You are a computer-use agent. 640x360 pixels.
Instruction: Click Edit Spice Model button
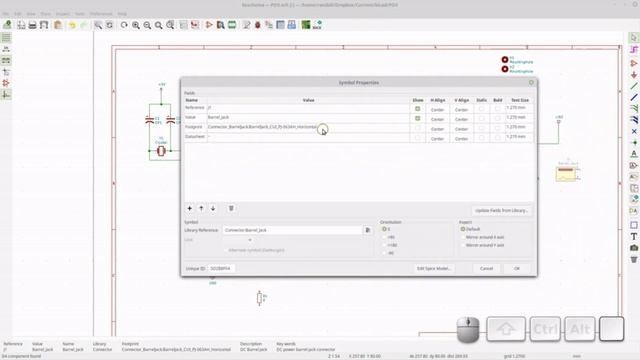(433, 269)
